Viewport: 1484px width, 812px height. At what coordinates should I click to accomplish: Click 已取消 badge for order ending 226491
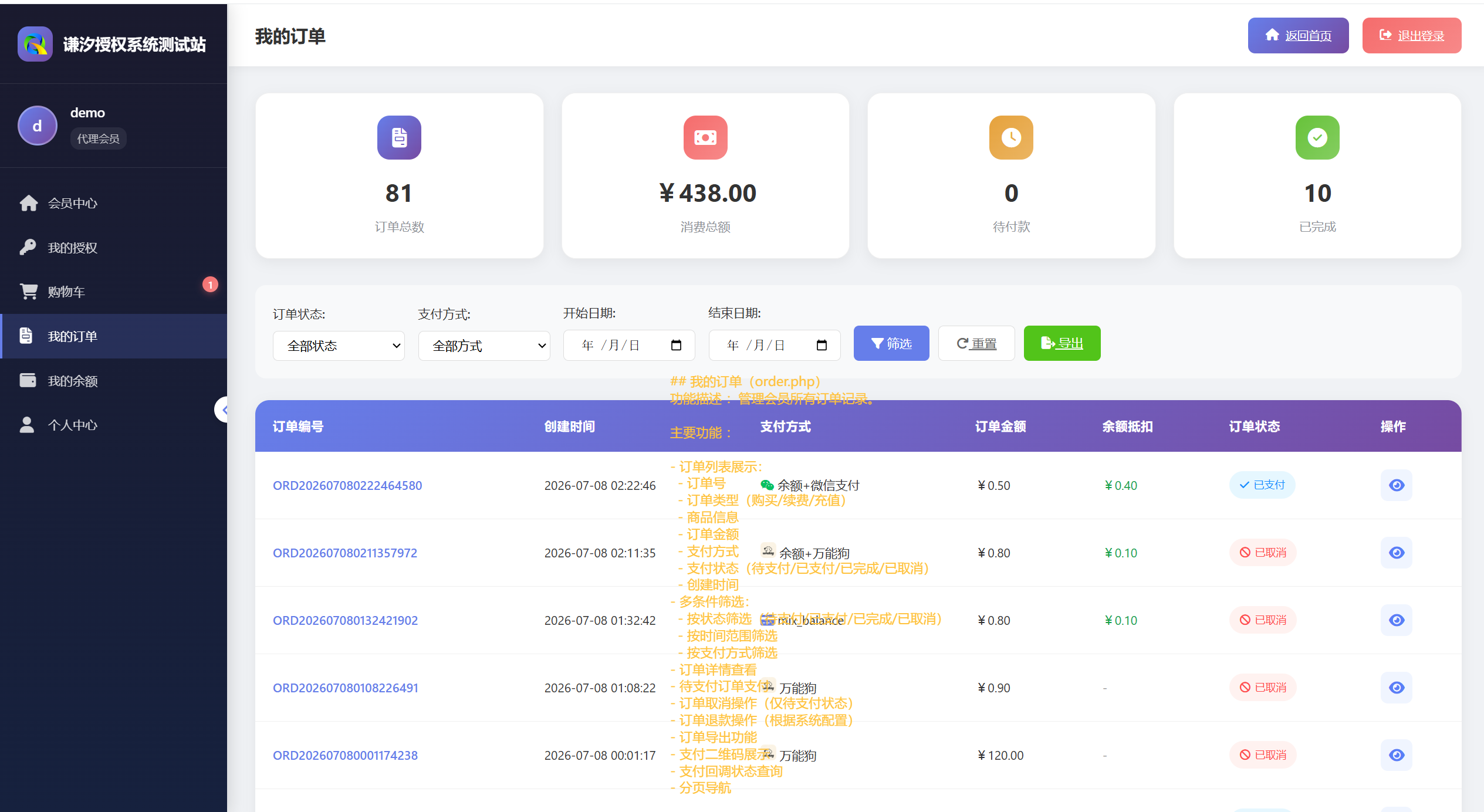[1263, 688]
